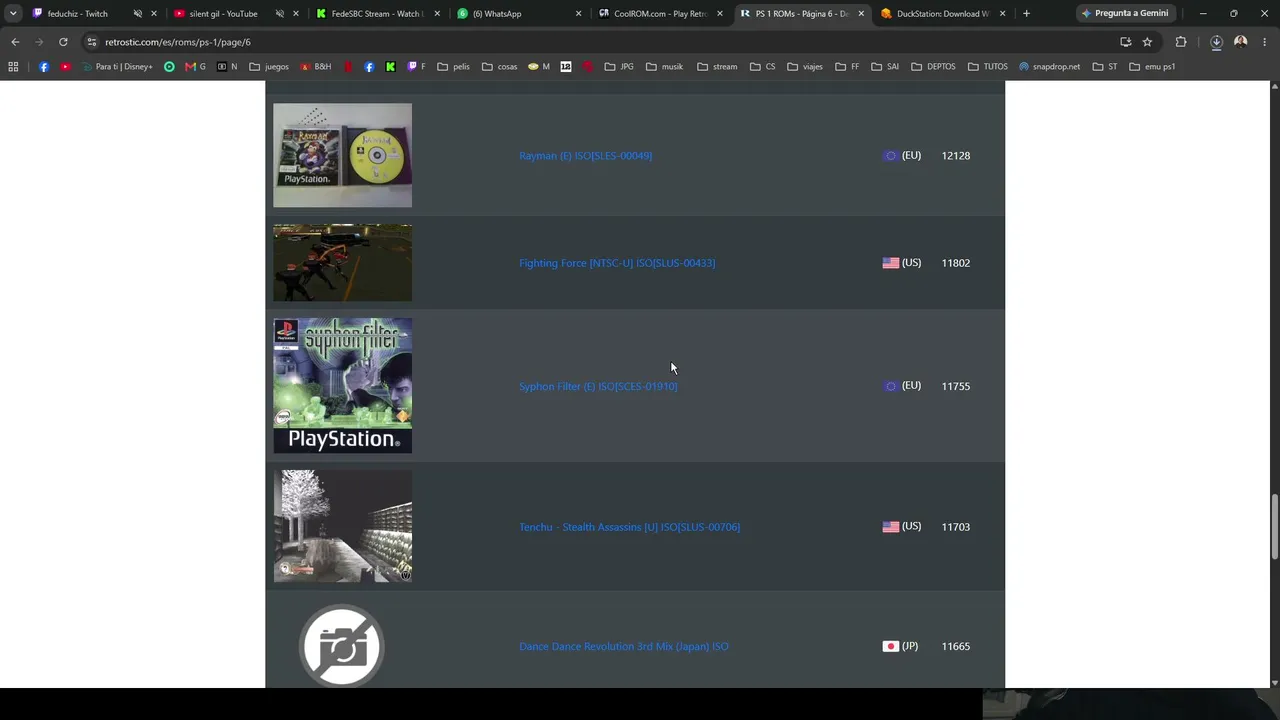Open the first Facebook bookmark
Screen dimensions: 1280x720
(x=44, y=67)
